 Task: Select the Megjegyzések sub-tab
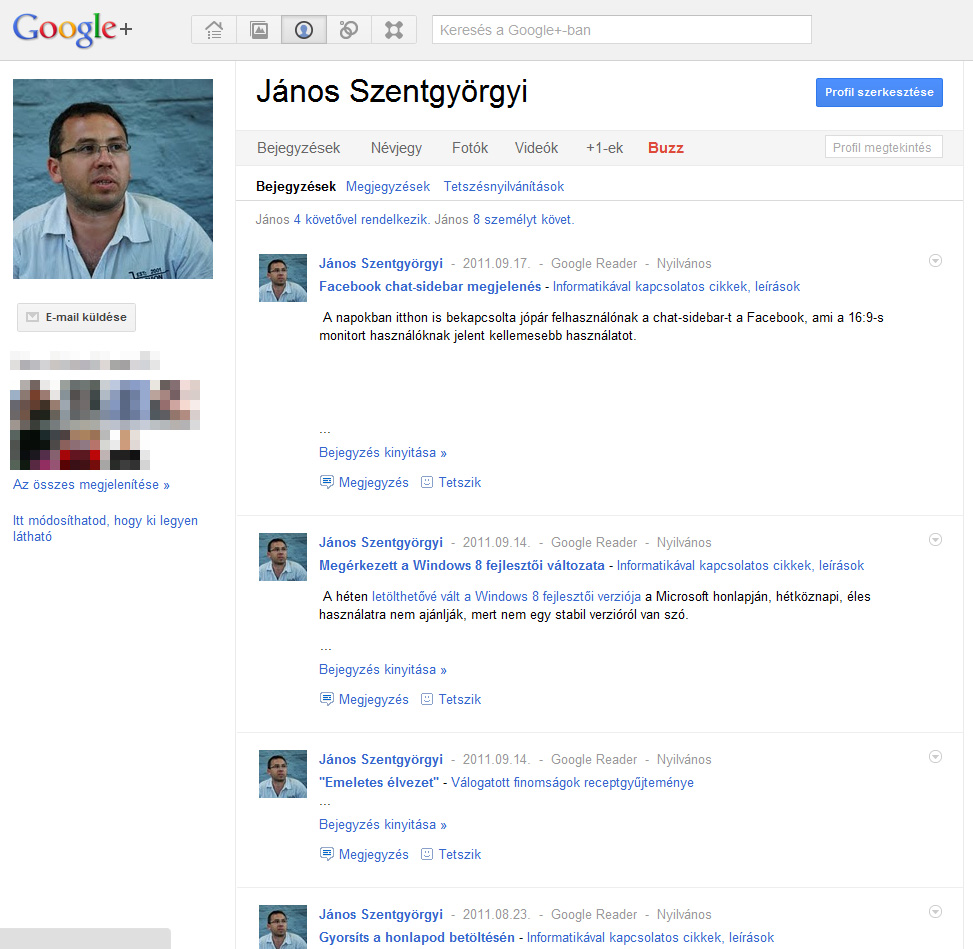pyautogui.click(x=388, y=187)
